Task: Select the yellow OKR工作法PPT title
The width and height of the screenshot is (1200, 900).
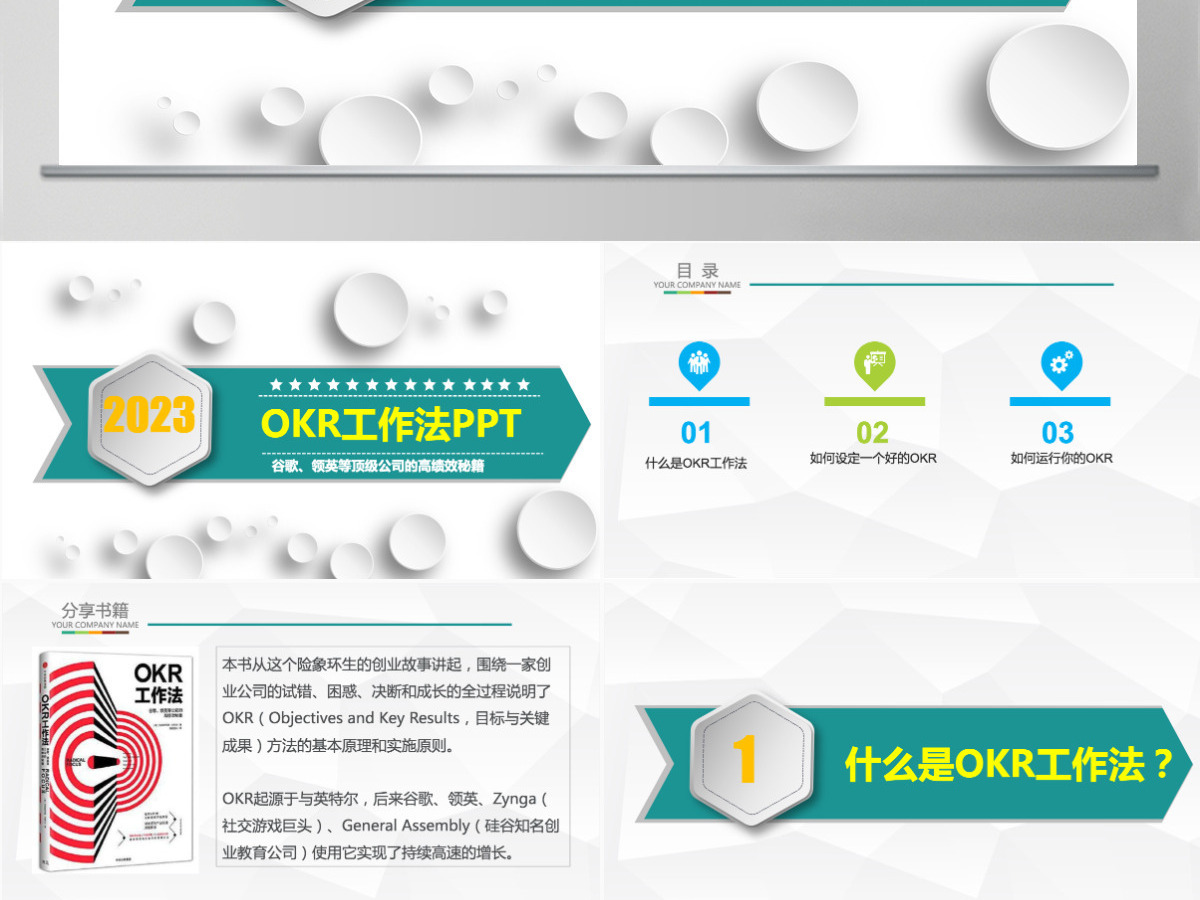Action: click(x=391, y=424)
